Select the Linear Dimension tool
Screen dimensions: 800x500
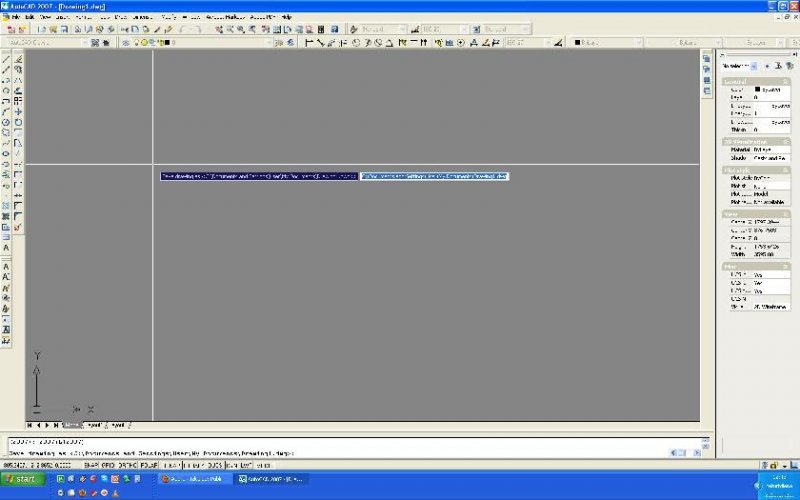pos(309,42)
